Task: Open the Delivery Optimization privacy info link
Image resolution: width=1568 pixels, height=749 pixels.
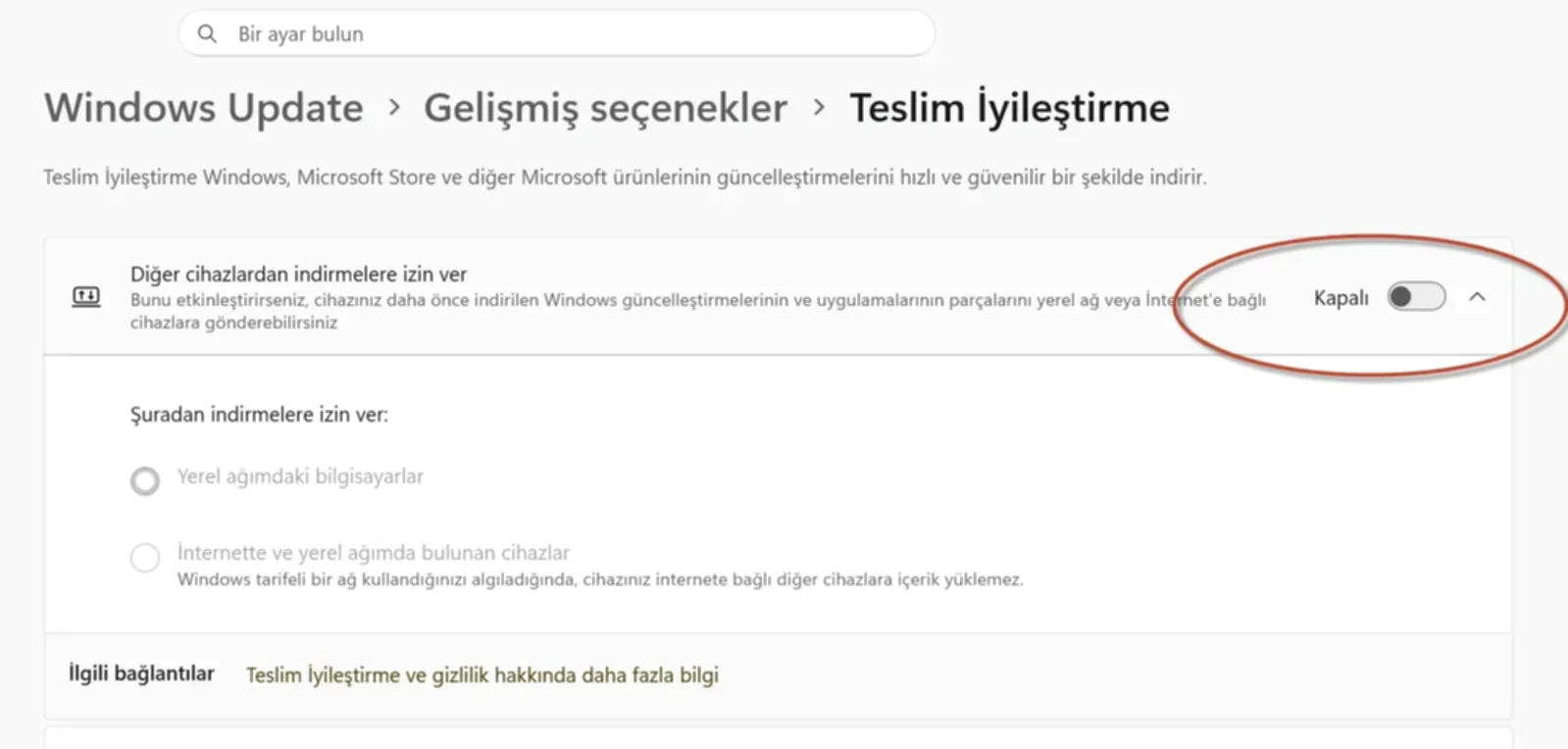Action: click(481, 674)
